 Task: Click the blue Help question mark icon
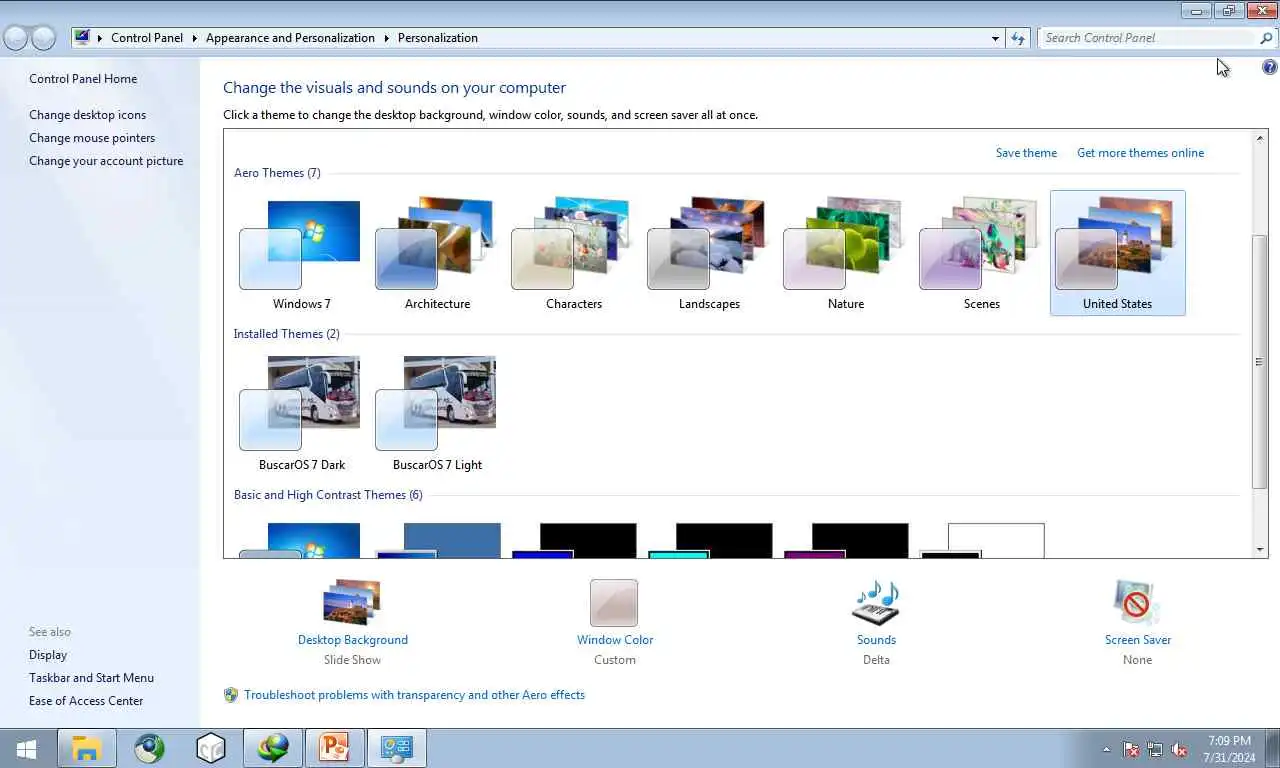1269,67
